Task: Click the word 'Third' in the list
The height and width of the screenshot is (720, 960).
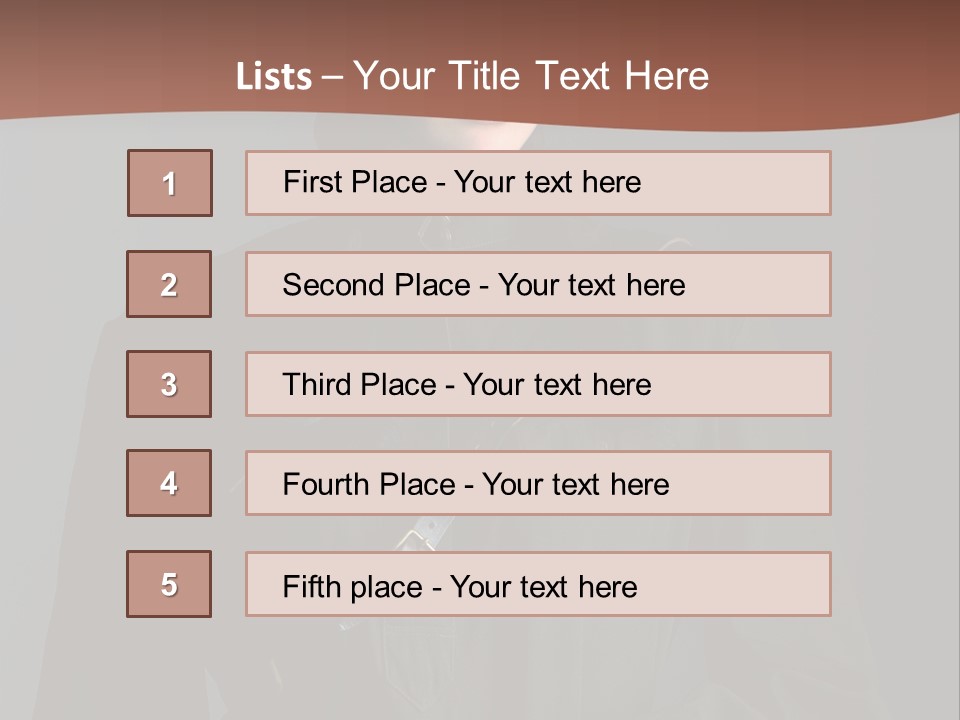Action: pos(316,385)
